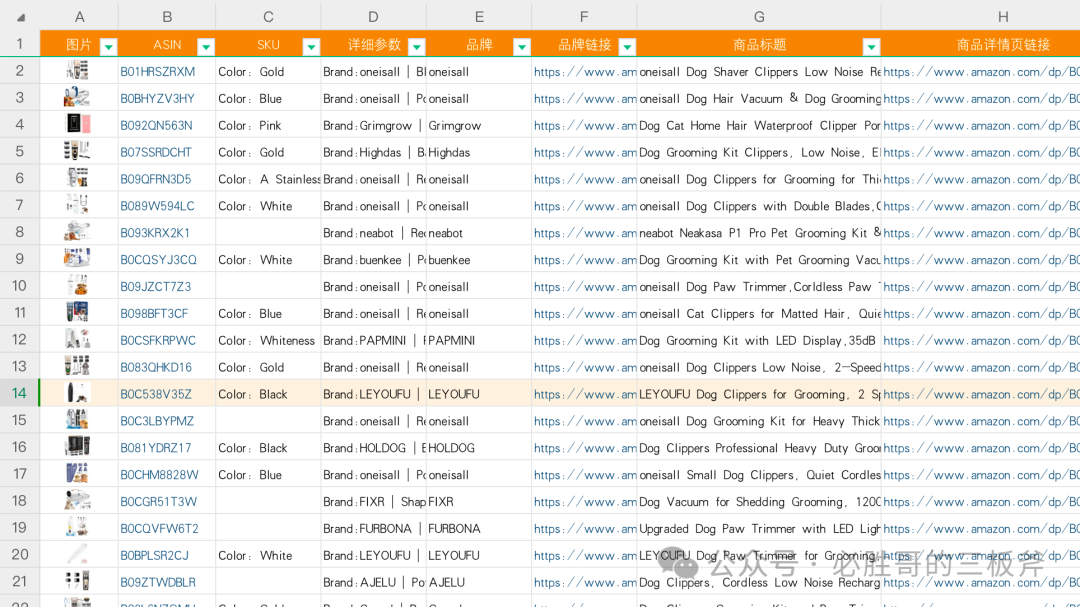
Task: Select the 商品详情页链接 header cell
Action: (x=1002, y=45)
